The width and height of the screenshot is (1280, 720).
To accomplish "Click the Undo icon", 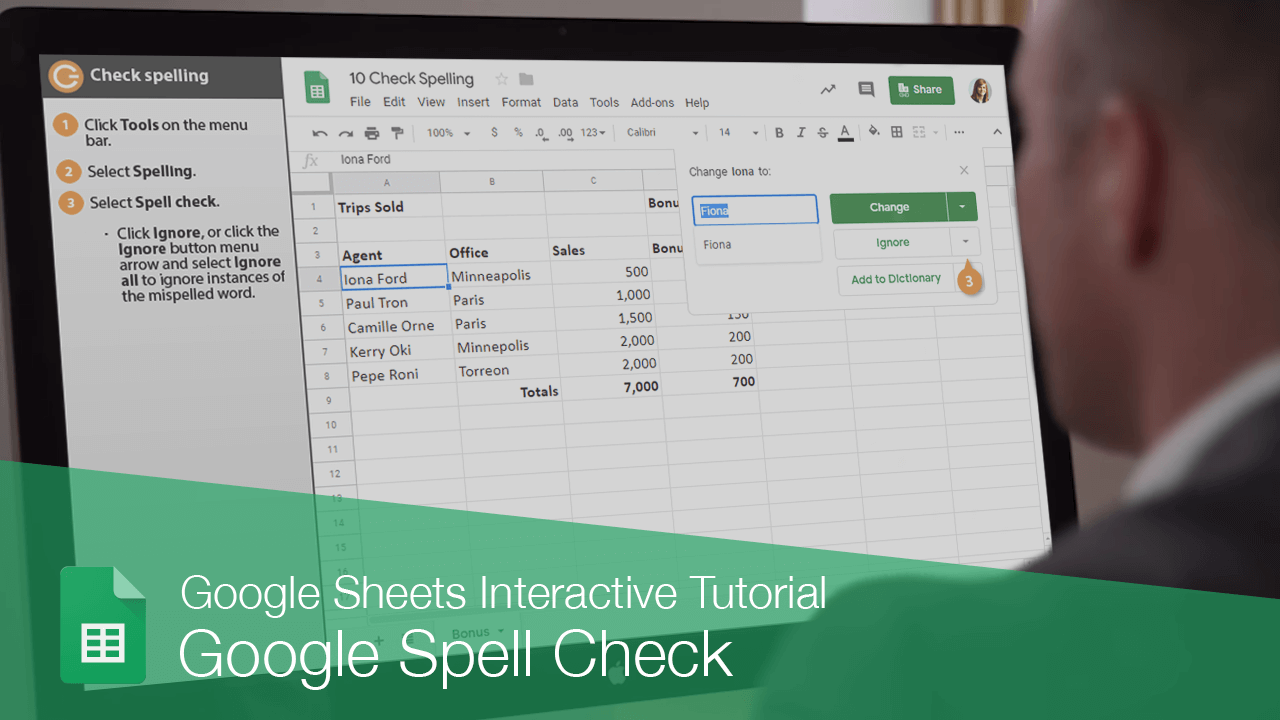I will tap(319, 132).
